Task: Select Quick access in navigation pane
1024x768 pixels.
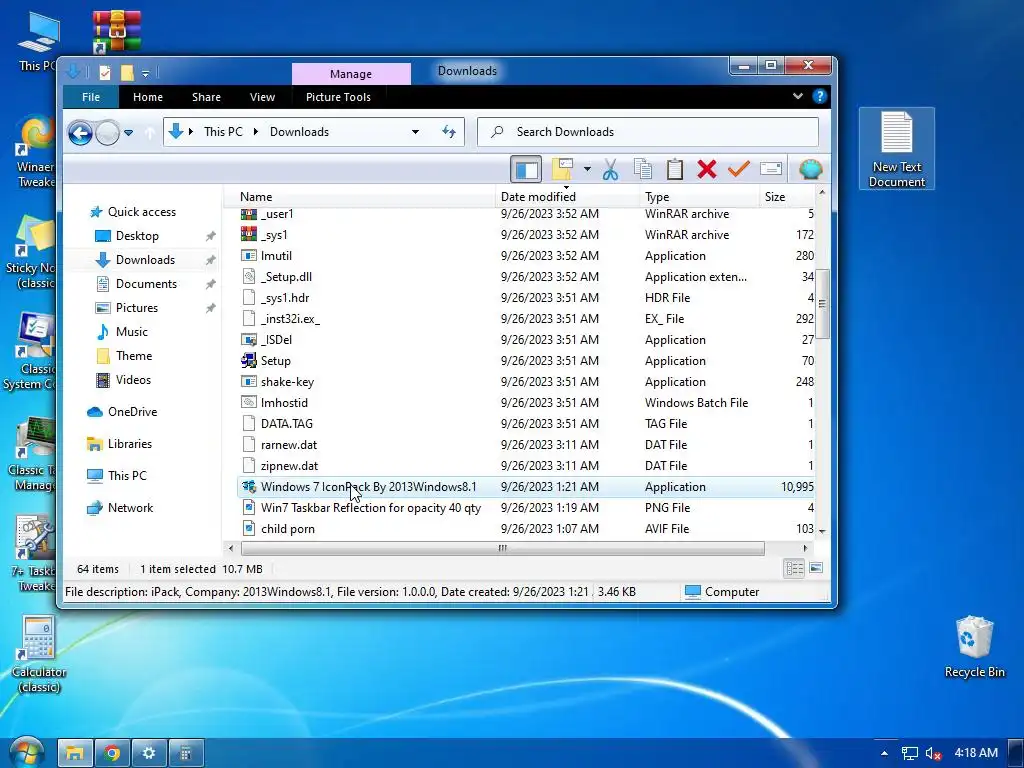Action: [x=141, y=212]
